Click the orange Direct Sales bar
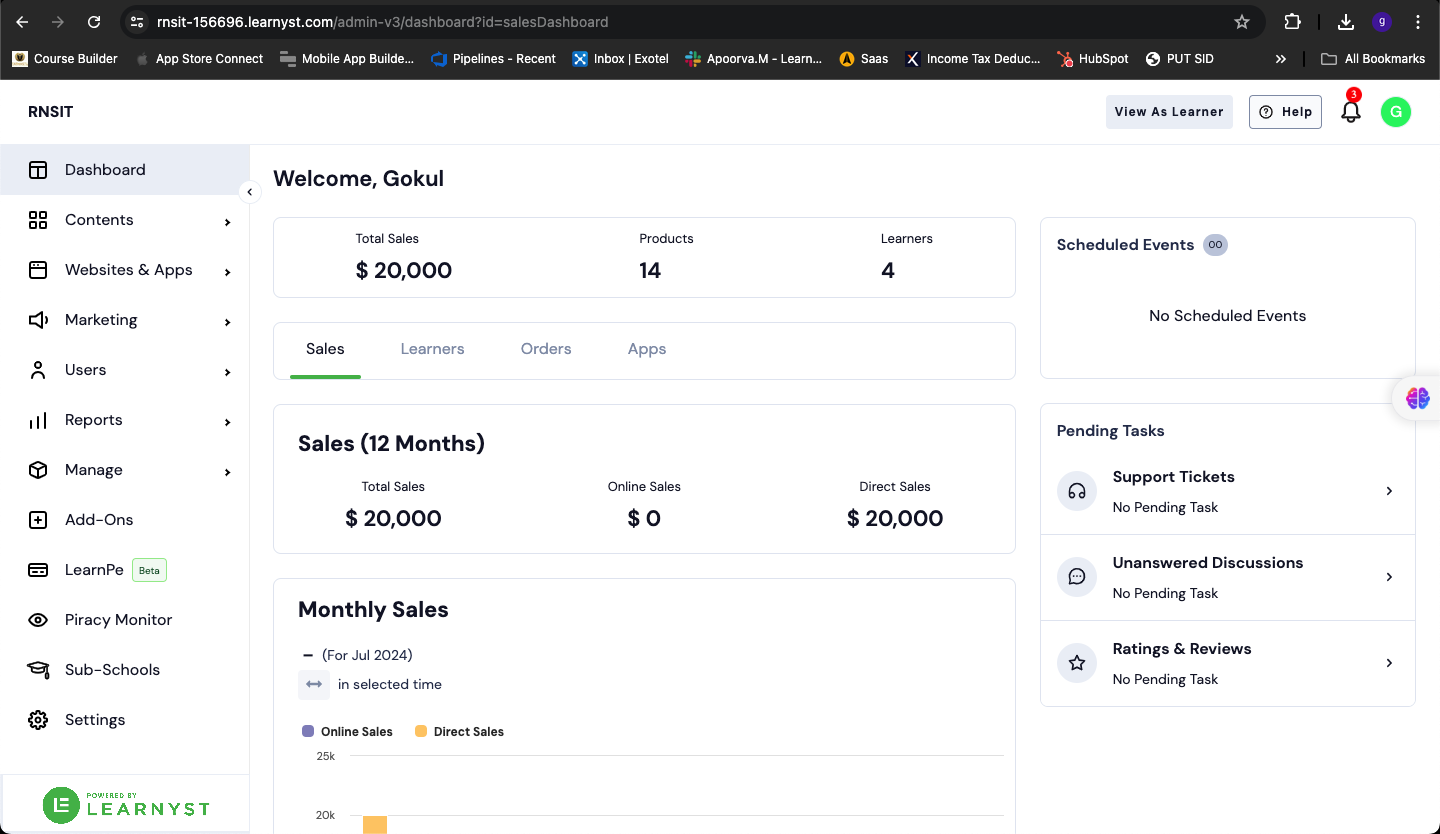 (x=375, y=825)
